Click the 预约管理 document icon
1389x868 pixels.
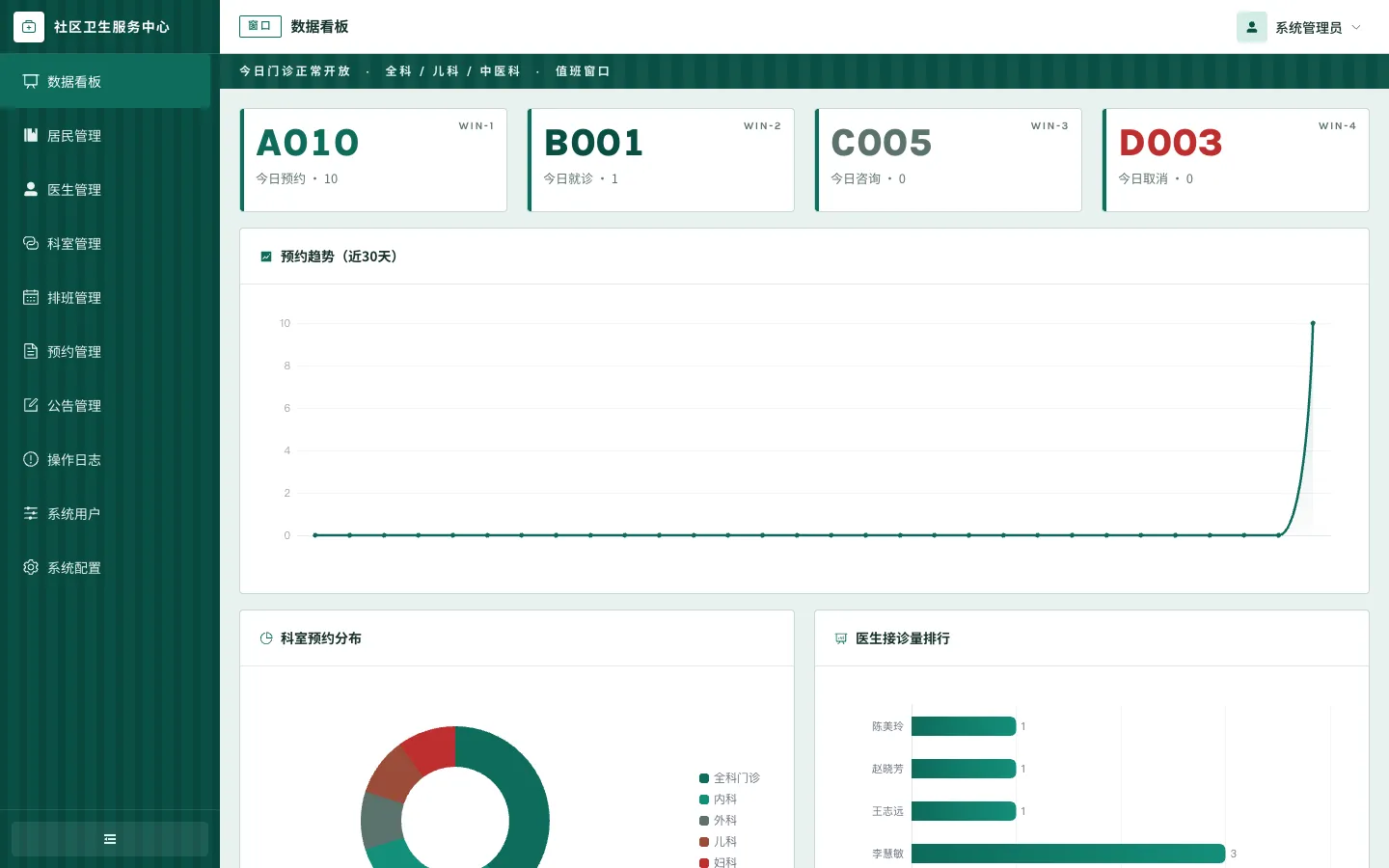tap(31, 351)
